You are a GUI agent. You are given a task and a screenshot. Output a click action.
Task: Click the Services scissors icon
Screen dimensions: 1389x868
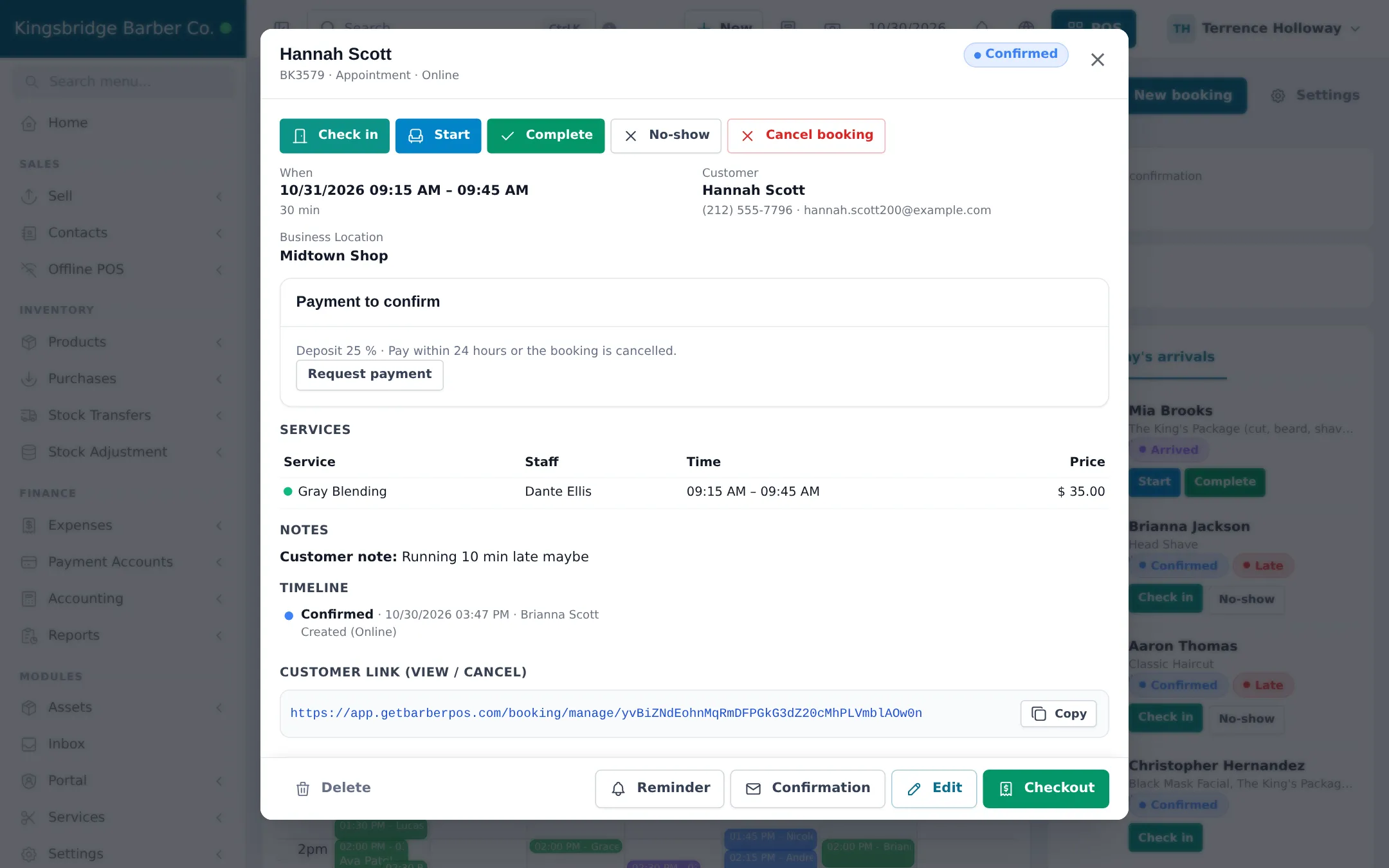point(29,818)
